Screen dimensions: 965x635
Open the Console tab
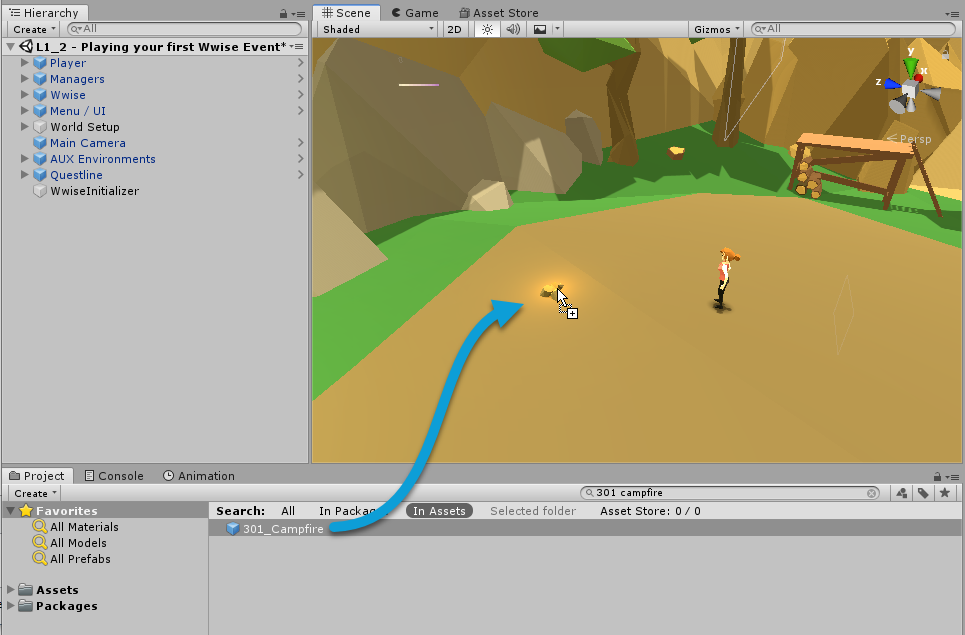(x=113, y=476)
